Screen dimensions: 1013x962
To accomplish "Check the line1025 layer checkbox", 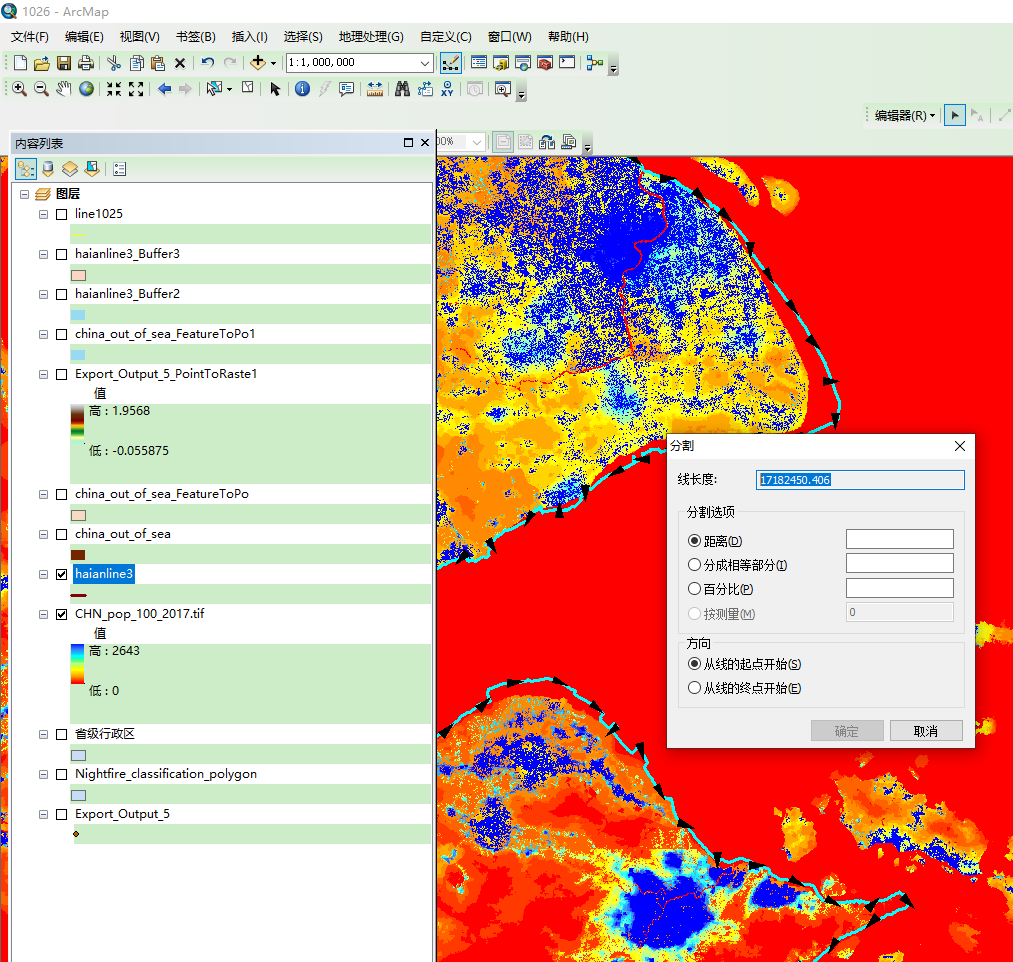I will tap(61, 214).
